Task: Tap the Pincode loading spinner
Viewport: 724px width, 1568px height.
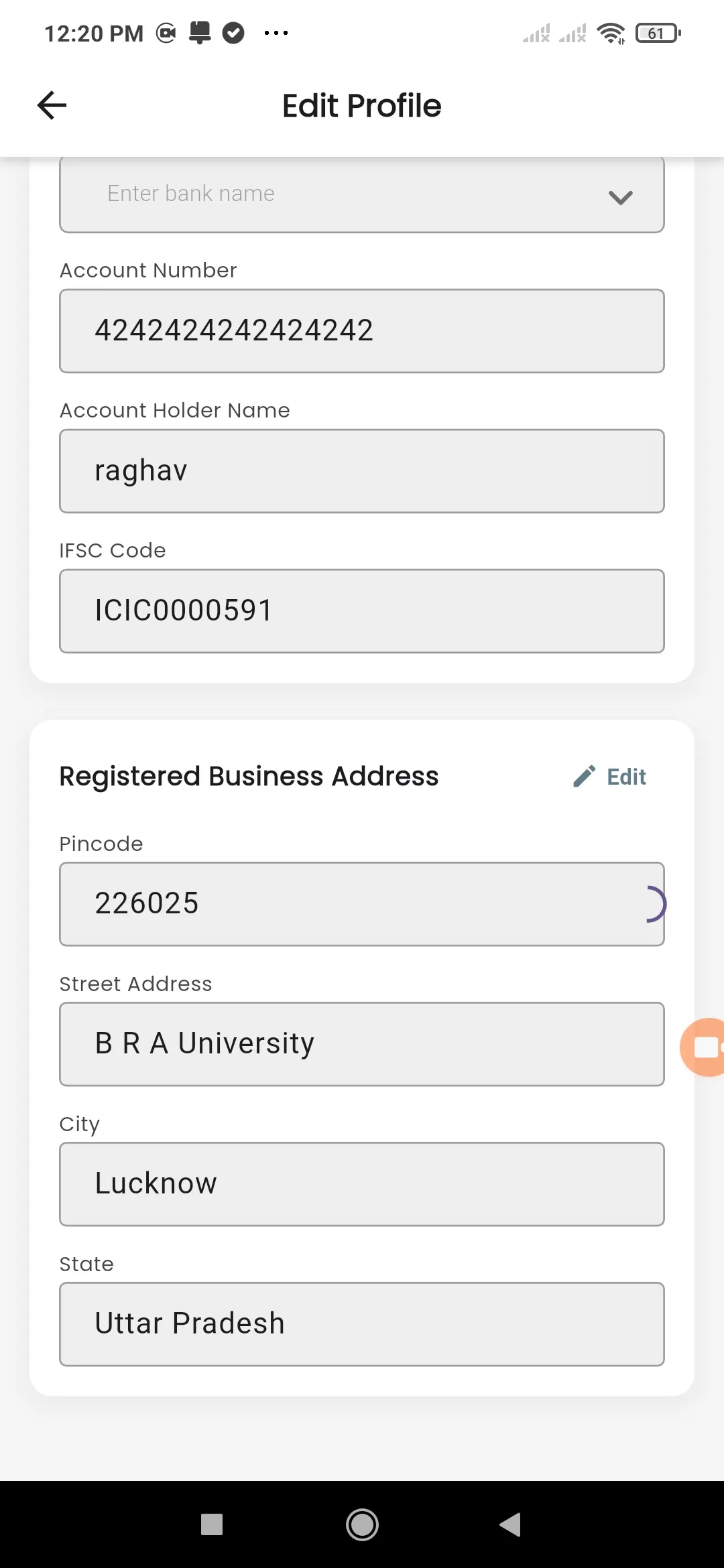Action: click(x=654, y=904)
